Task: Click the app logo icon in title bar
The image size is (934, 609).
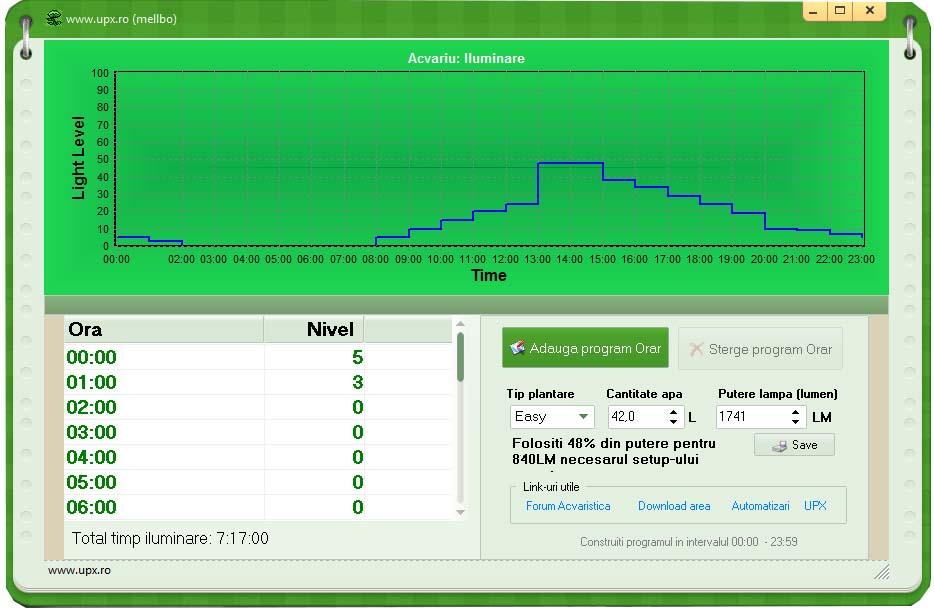Action: coord(51,18)
